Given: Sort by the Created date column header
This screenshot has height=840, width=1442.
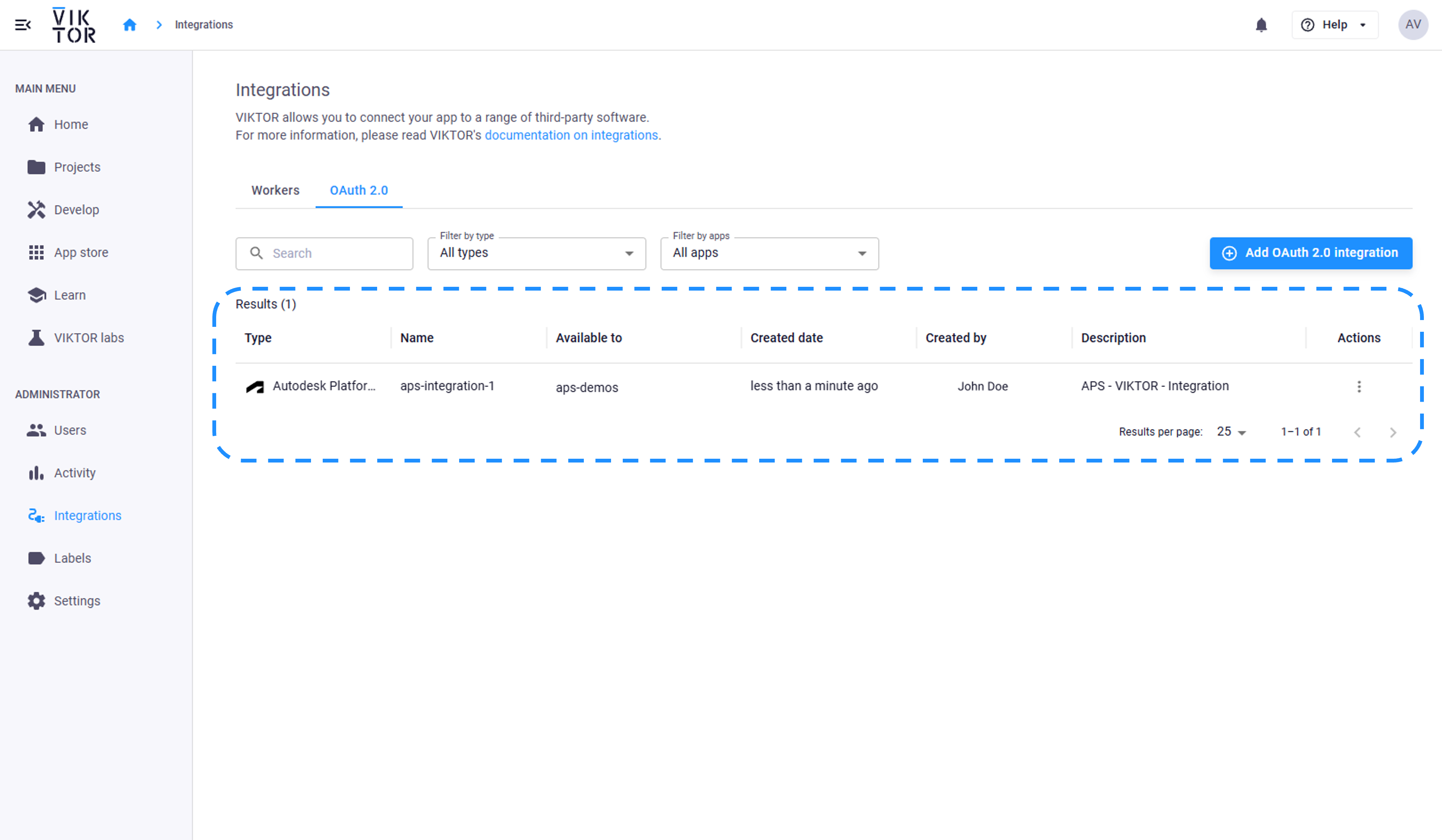Looking at the screenshot, I should click(786, 337).
